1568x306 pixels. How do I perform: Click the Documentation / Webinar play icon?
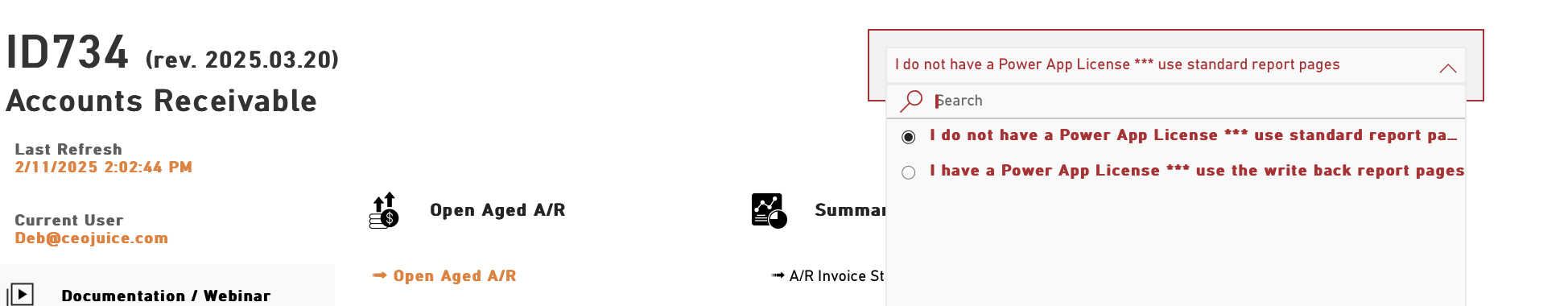pos(20,294)
